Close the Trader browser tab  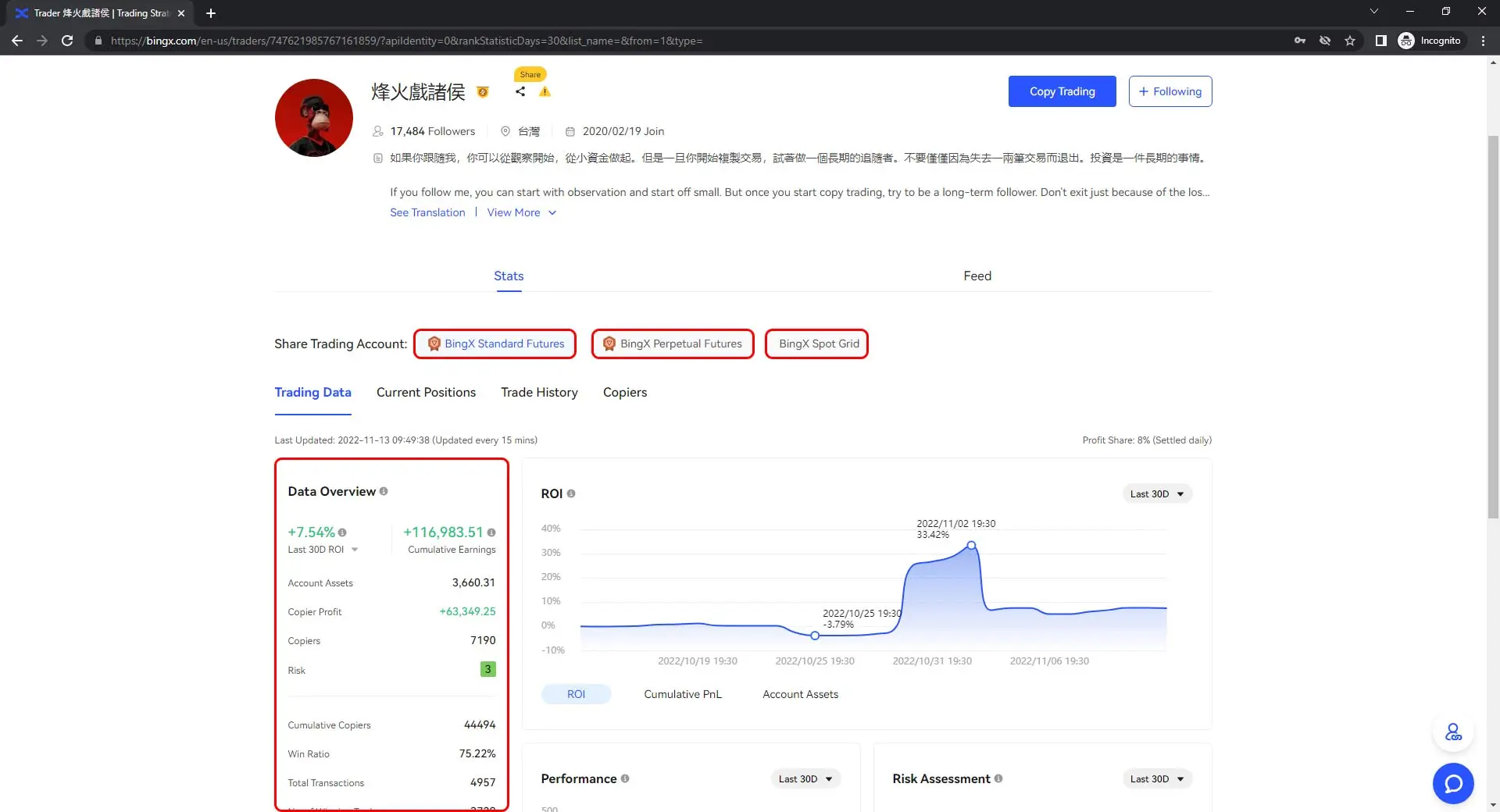(x=181, y=13)
